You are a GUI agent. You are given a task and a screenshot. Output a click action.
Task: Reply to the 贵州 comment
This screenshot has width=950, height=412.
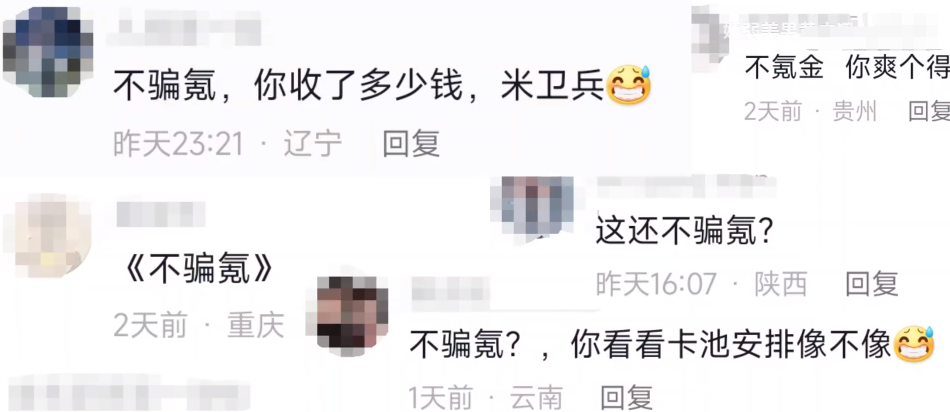pos(929,111)
